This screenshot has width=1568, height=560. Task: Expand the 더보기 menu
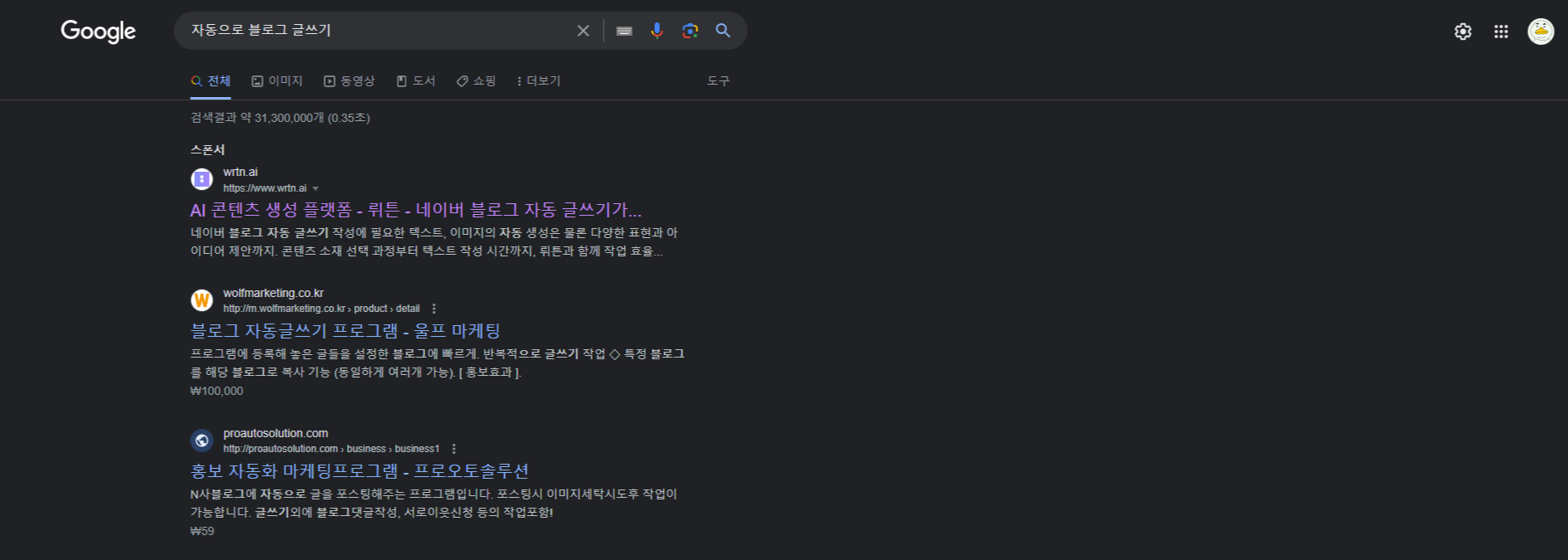point(538,80)
